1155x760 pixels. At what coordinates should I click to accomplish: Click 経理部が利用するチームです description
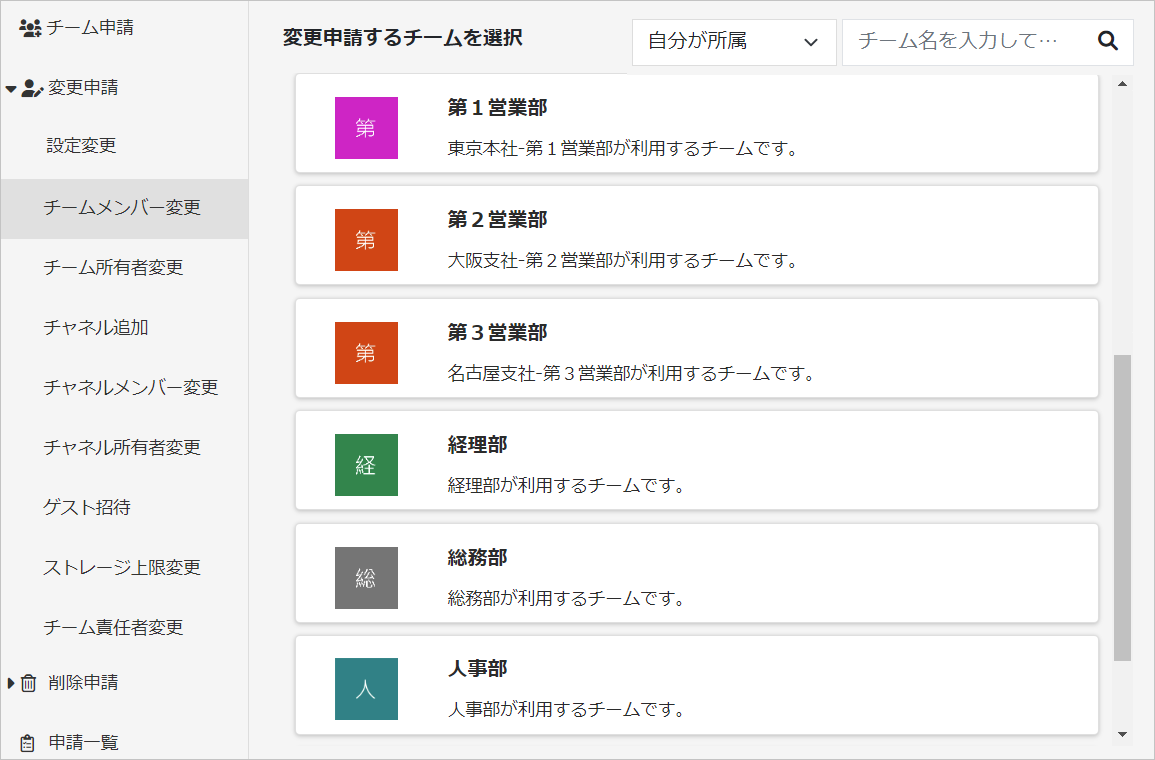click(x=567, y=486)
